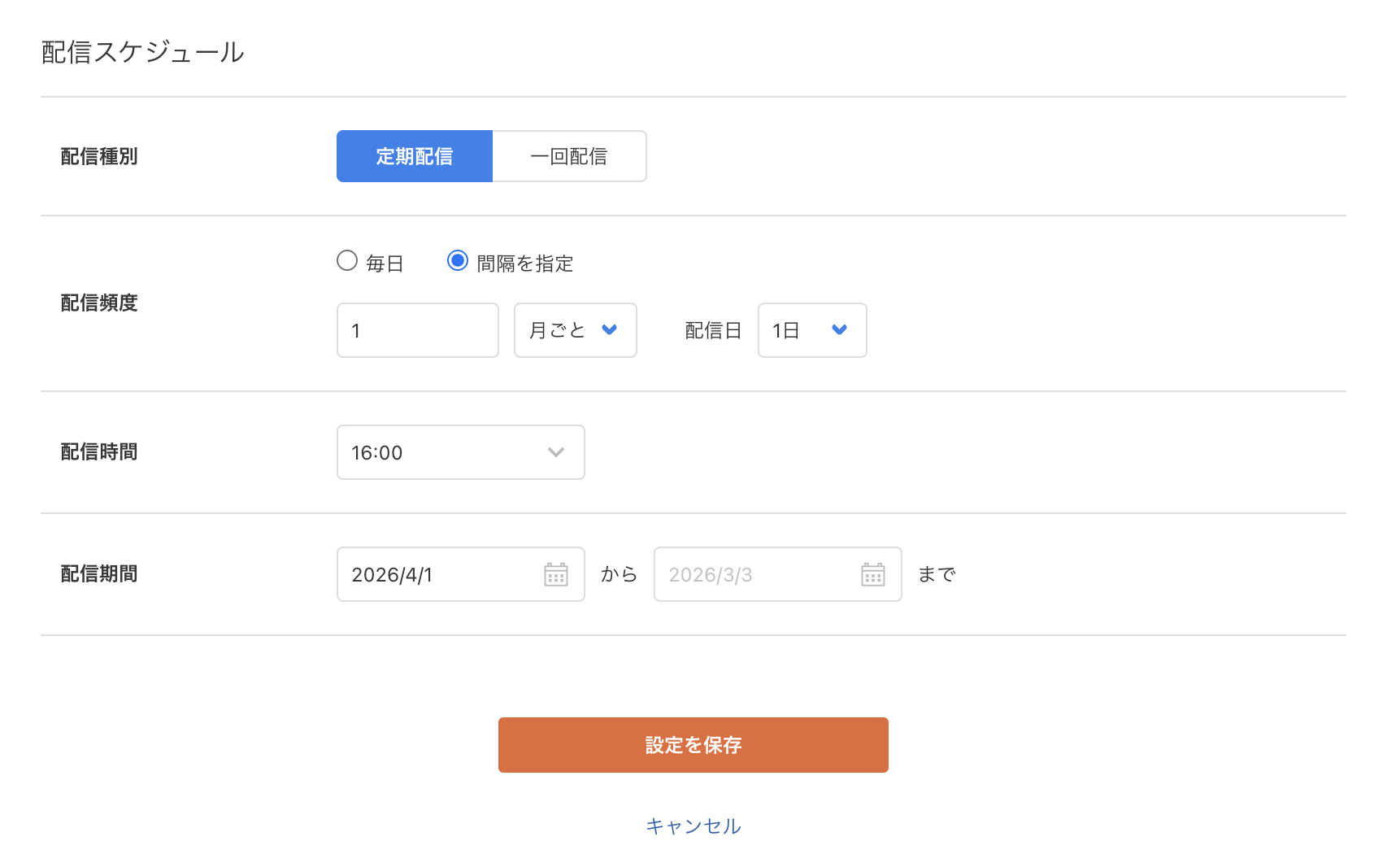The height and width of the screenshot is (854, 1400).
Task: Click the 配信スケジュール page heading
Action: point(142,52)
